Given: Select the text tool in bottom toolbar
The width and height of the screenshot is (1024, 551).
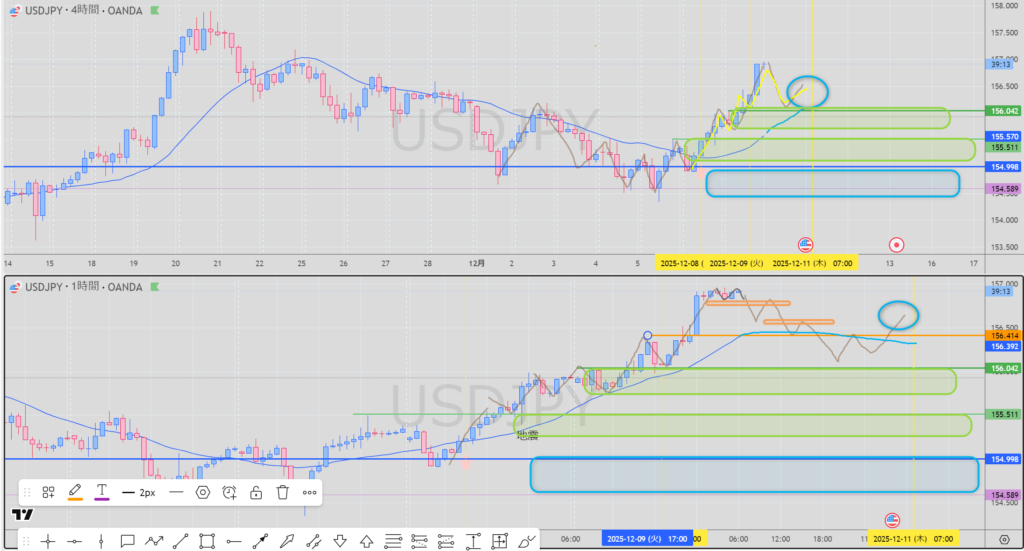Looking at the screenshot, I should pyautogui.click(x=473, y=541).
